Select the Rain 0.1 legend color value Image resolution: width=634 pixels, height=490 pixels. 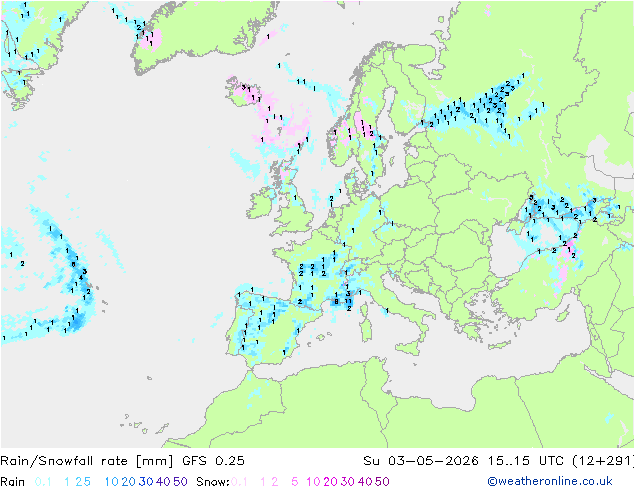(x=43, y=482)
